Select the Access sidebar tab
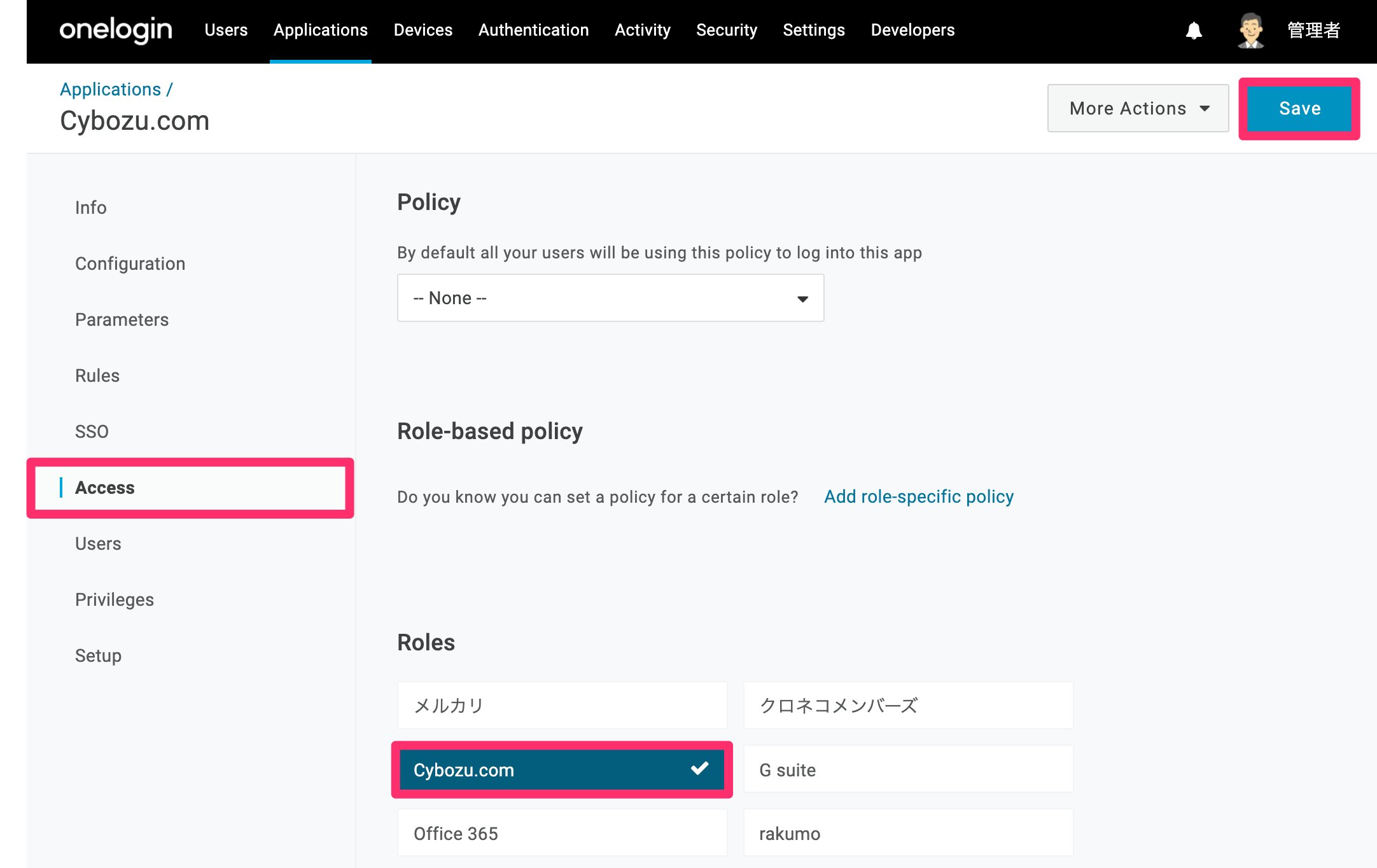Viewport: 1377px width, 868px height. tap(190, 488)
